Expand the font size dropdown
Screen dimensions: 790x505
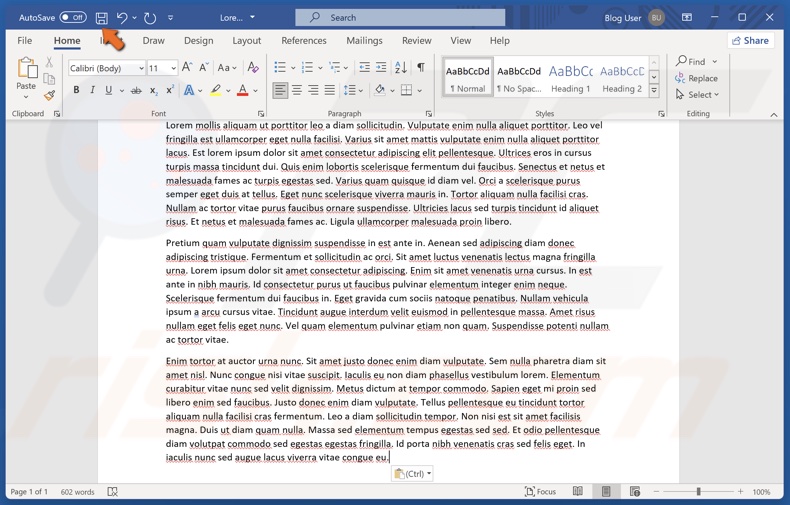point(173,68)
